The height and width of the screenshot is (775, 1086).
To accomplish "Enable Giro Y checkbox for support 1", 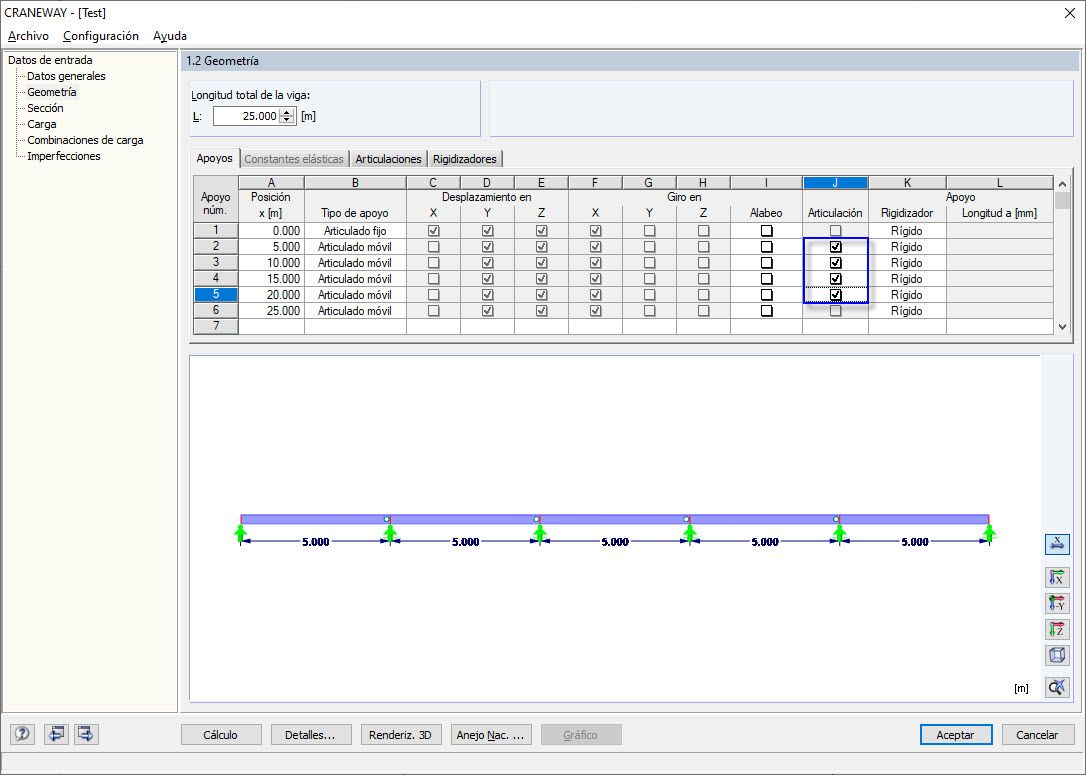I will pyautogui.click(x=649, y=231).
